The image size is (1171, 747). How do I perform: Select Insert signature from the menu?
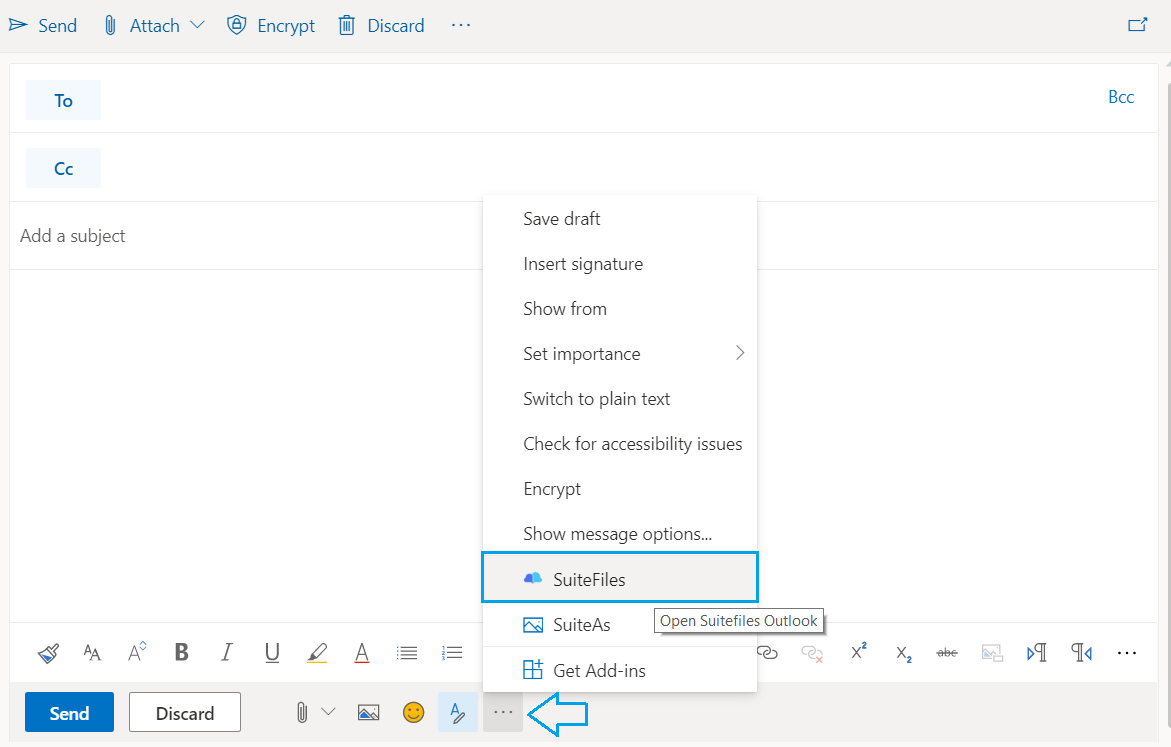[583, 263]
